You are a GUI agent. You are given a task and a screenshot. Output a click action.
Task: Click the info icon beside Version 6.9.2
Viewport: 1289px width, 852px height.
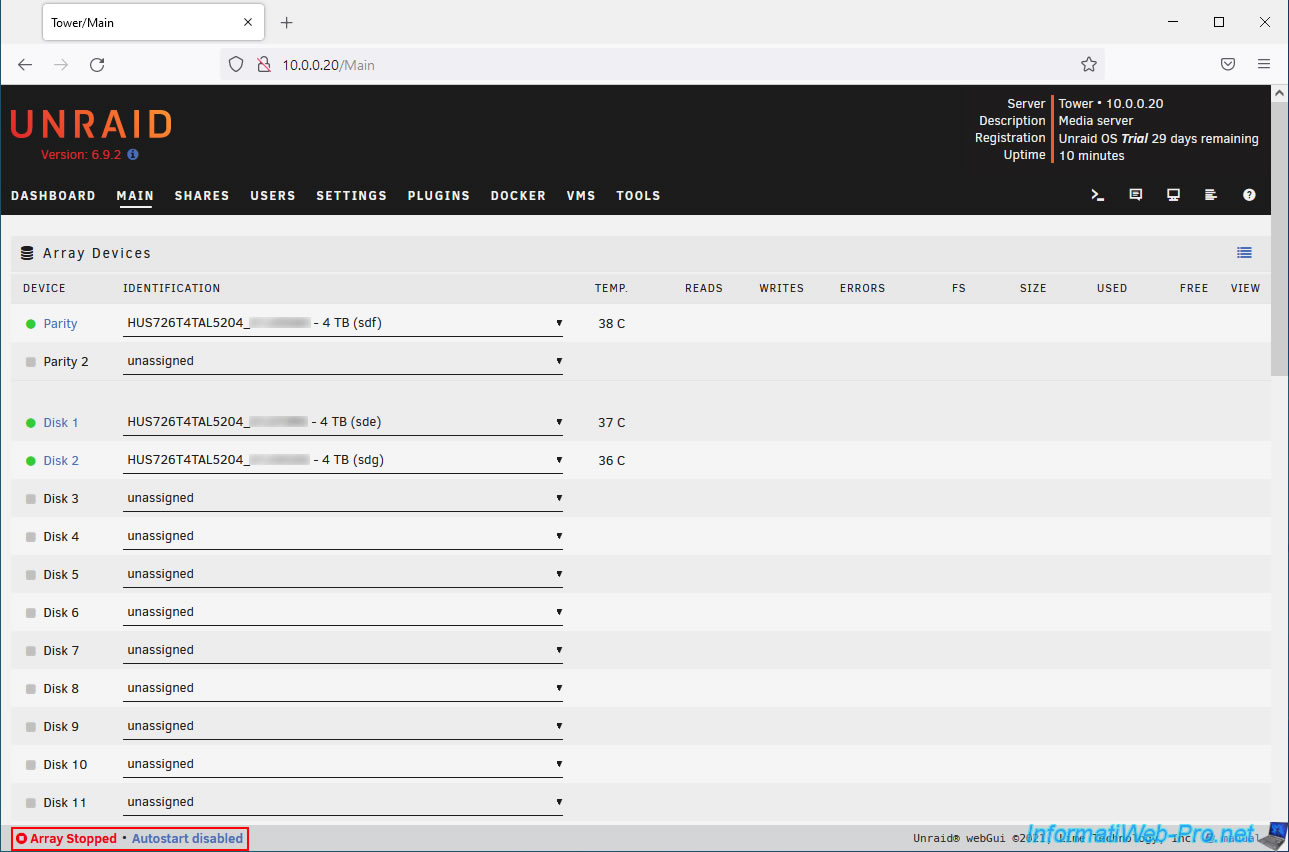tap(133, 155)
